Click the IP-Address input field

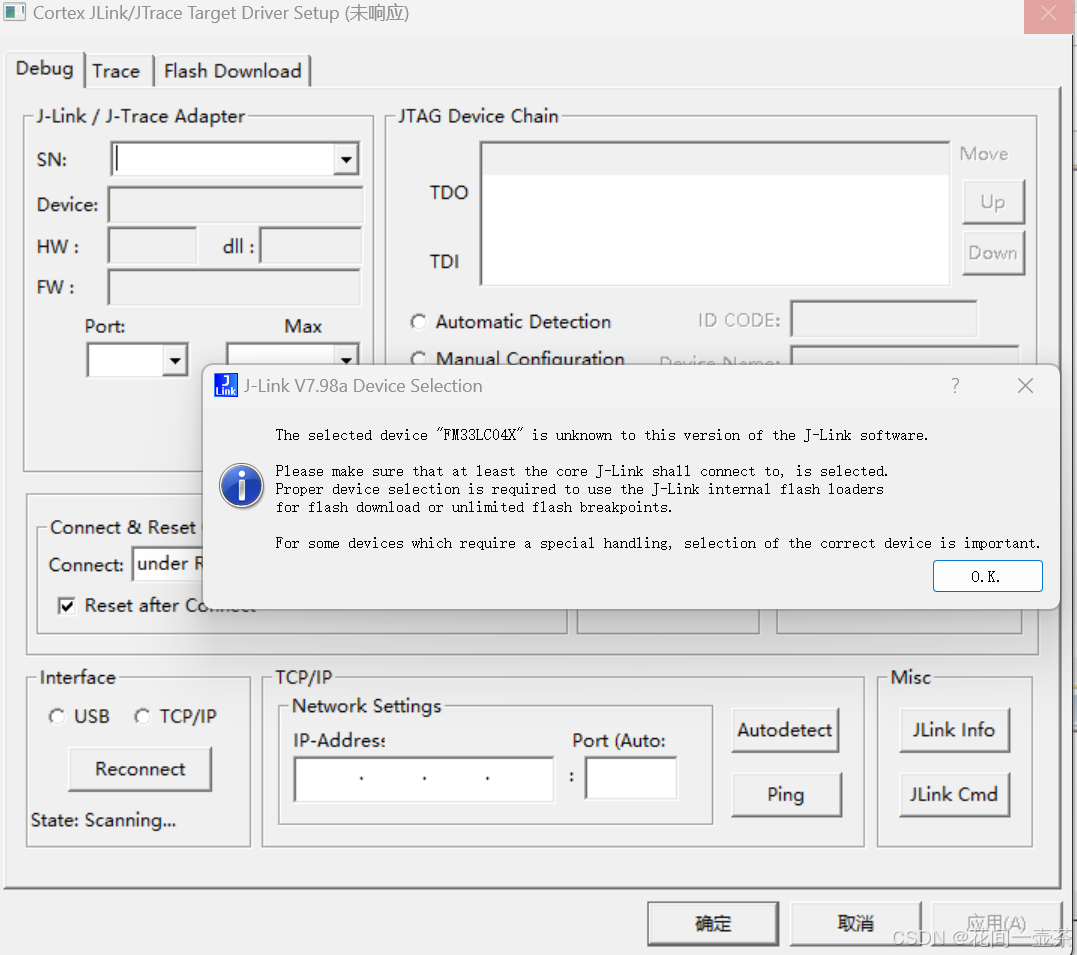424,779
